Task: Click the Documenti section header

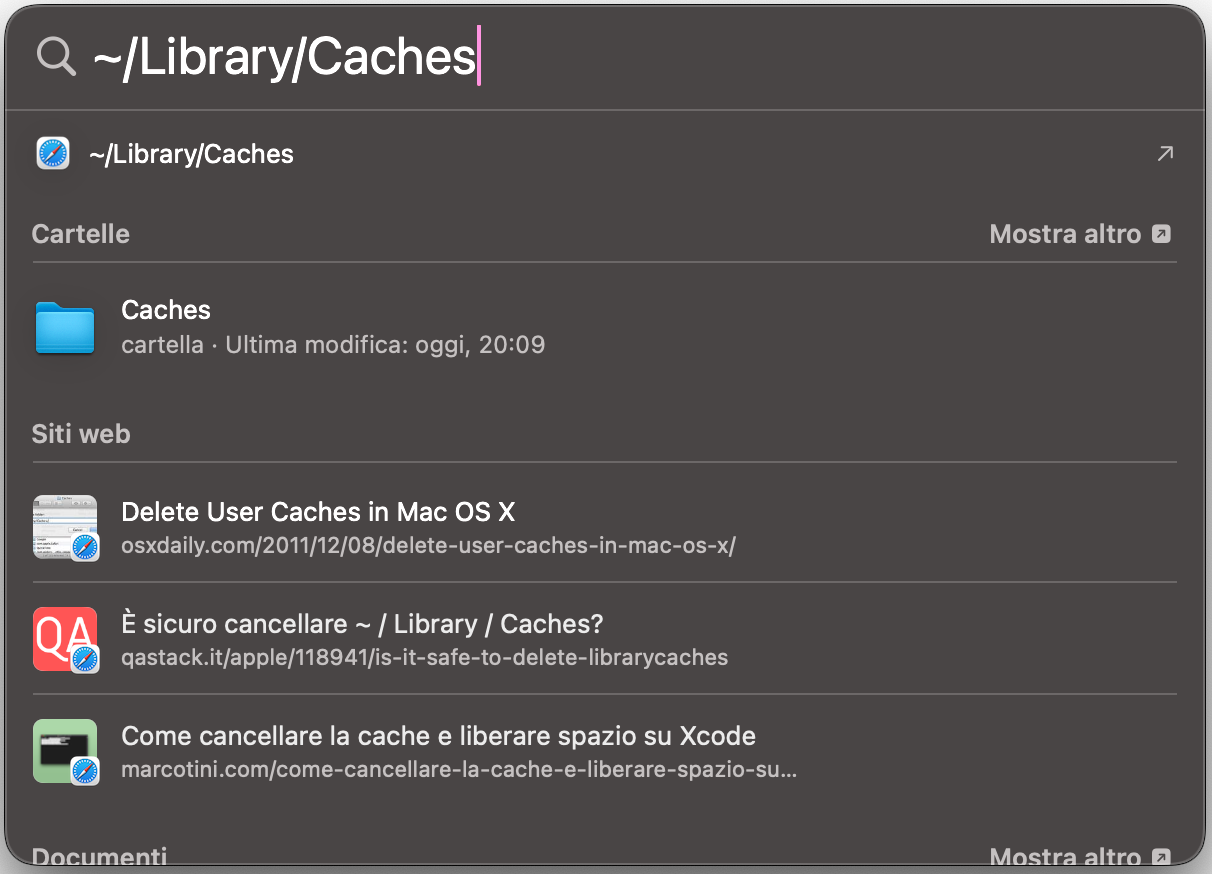Action: (99, 857)
